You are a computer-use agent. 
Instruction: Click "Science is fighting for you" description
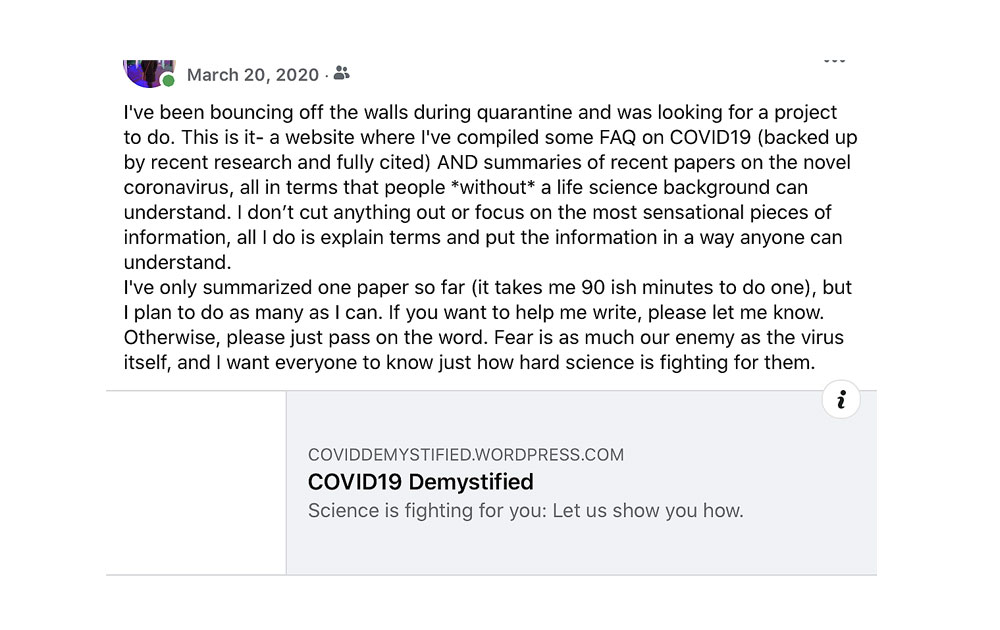[x=526, y=511]
